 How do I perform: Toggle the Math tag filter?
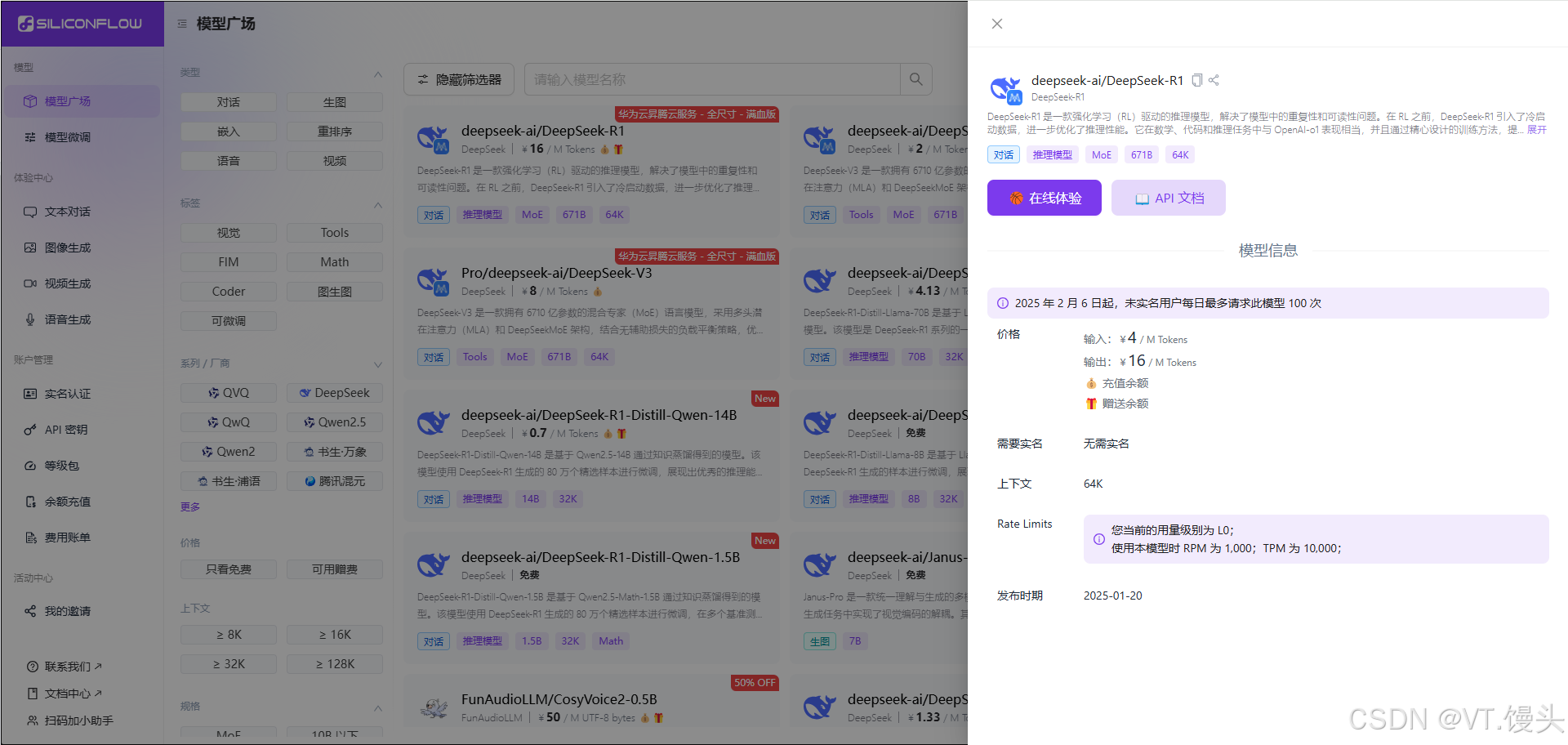[x=335, y=262]
